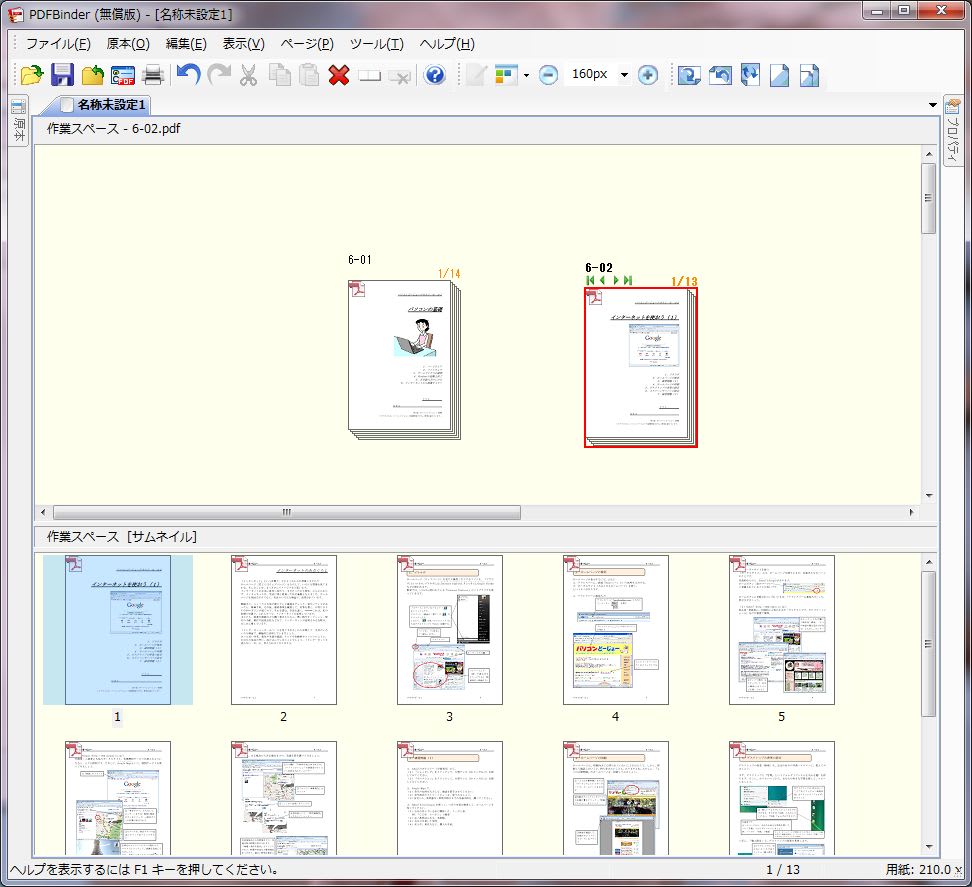This screenshot has height=887, width=972.
Task: Expand the プロパティ side panel
Action: pyautogui.click(x=954, y=130)
